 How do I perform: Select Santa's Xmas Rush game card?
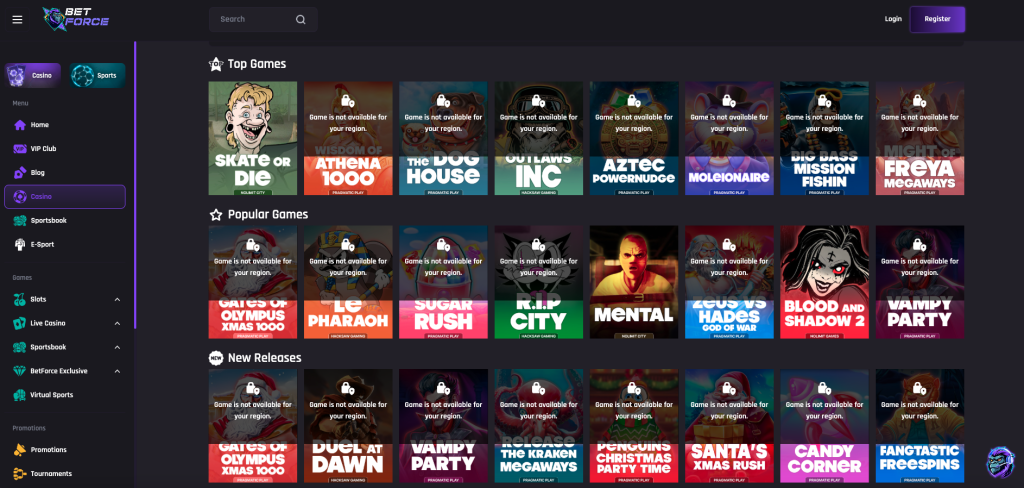(x=729, y=426)
